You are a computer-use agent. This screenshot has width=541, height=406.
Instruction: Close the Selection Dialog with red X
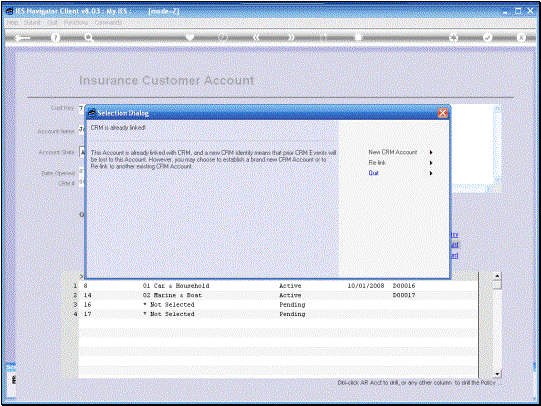443,113
